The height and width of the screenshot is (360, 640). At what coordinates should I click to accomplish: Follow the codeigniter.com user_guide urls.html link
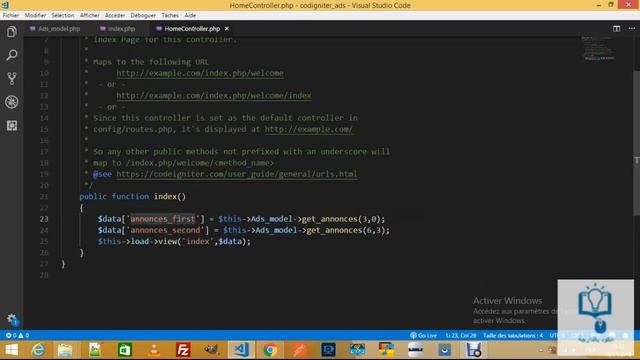click(237, 174)
